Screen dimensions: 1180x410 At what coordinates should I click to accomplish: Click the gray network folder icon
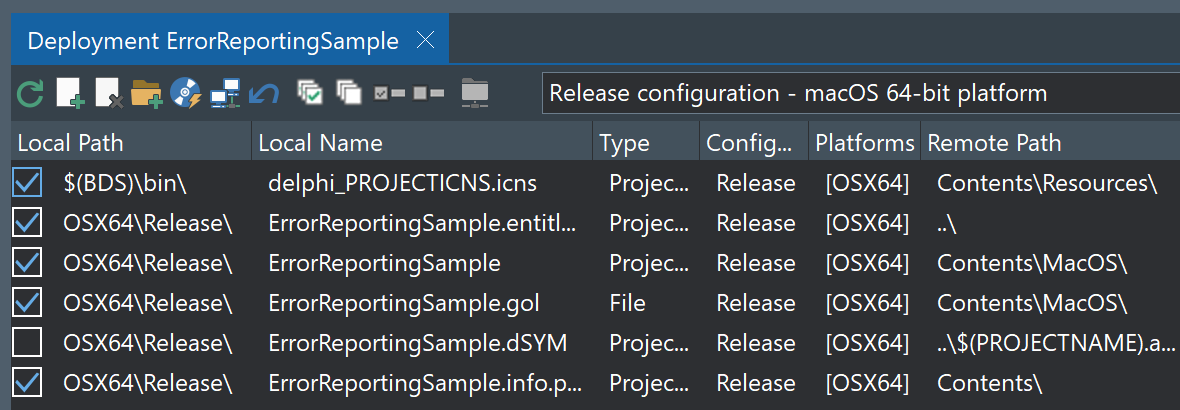point(475,93)
